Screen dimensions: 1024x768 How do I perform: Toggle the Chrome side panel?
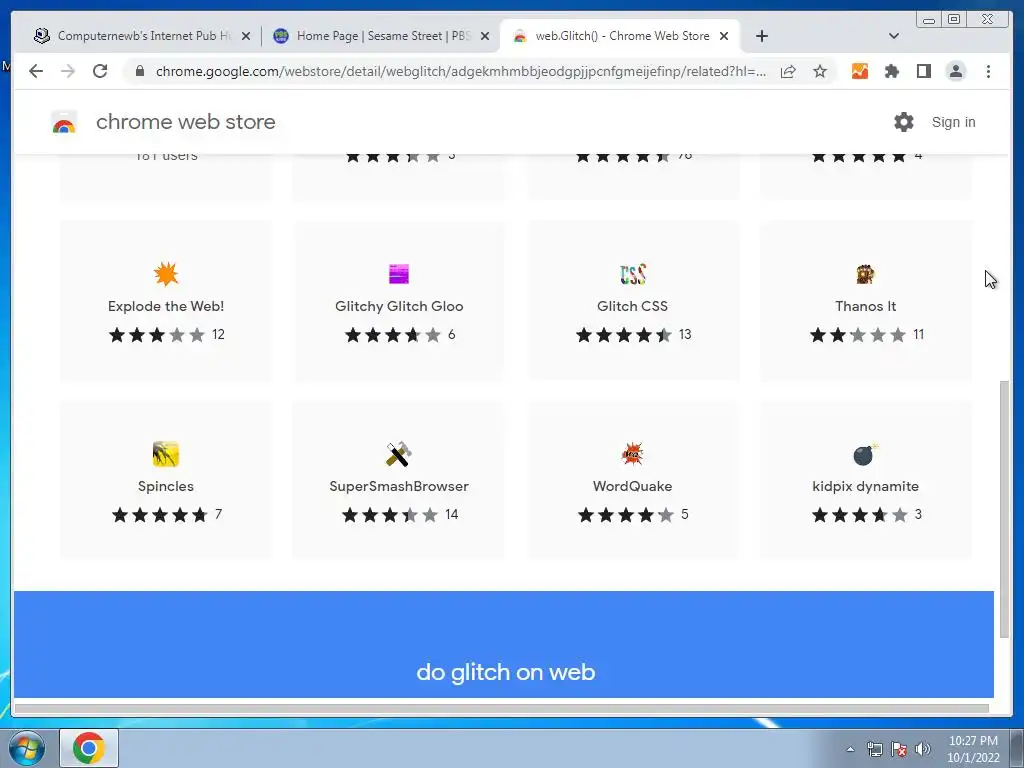tap(923, 71)
